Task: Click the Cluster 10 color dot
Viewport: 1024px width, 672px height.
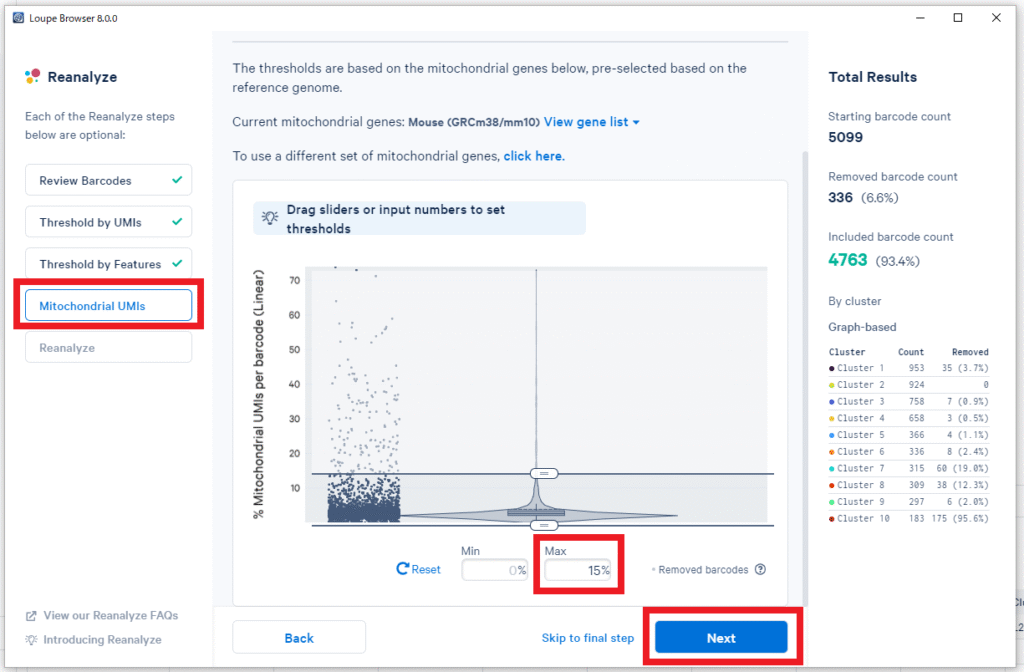Action: pos(832,518)
